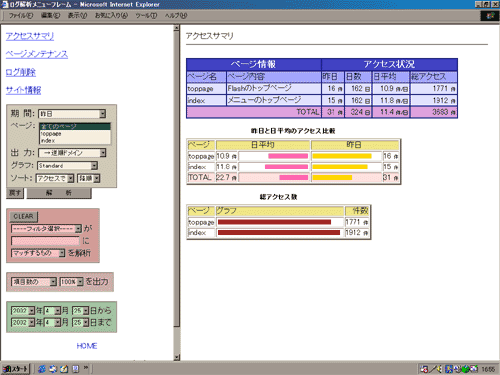
Task: Open the サイト情報 link
Action: click(23, 90)
